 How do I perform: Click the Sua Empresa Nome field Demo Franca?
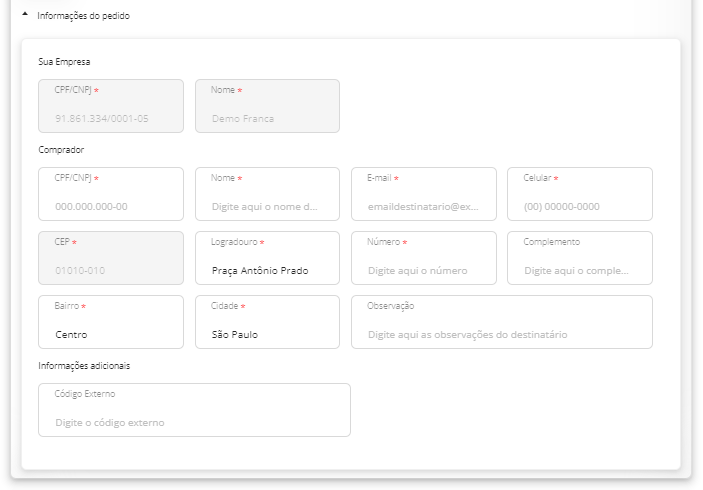[267, 106]
